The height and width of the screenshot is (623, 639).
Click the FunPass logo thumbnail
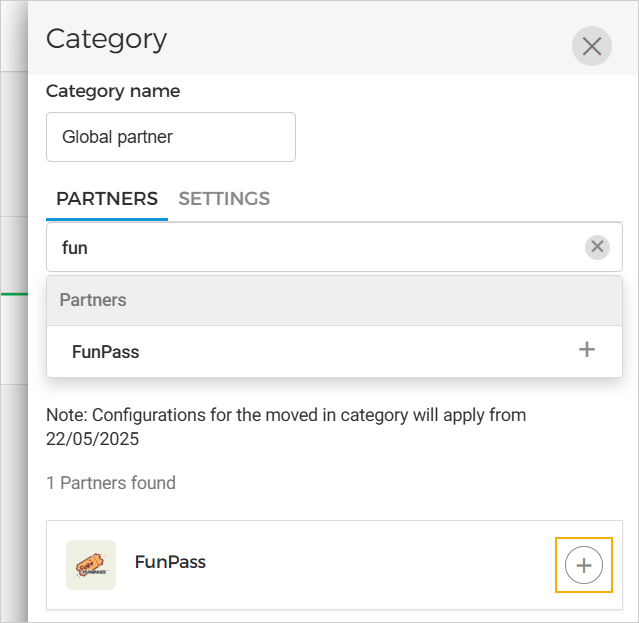[x=91, y=565]
